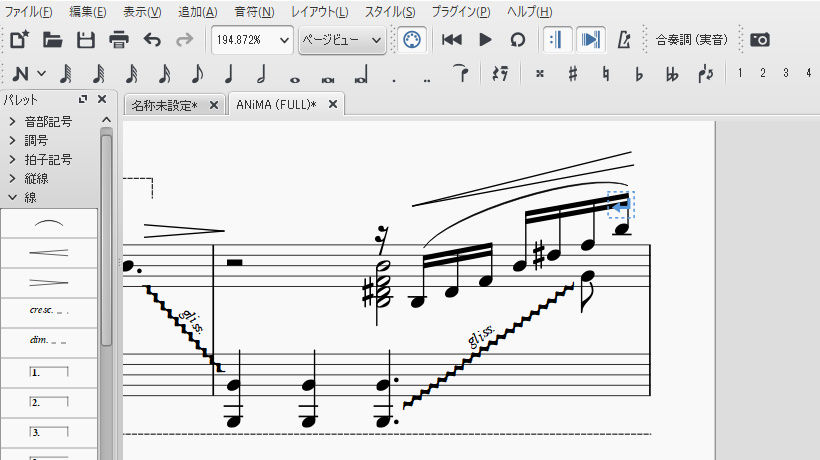Screen dimensions: 820x460
Task: Select voice 2
Action: coord(763,73)
